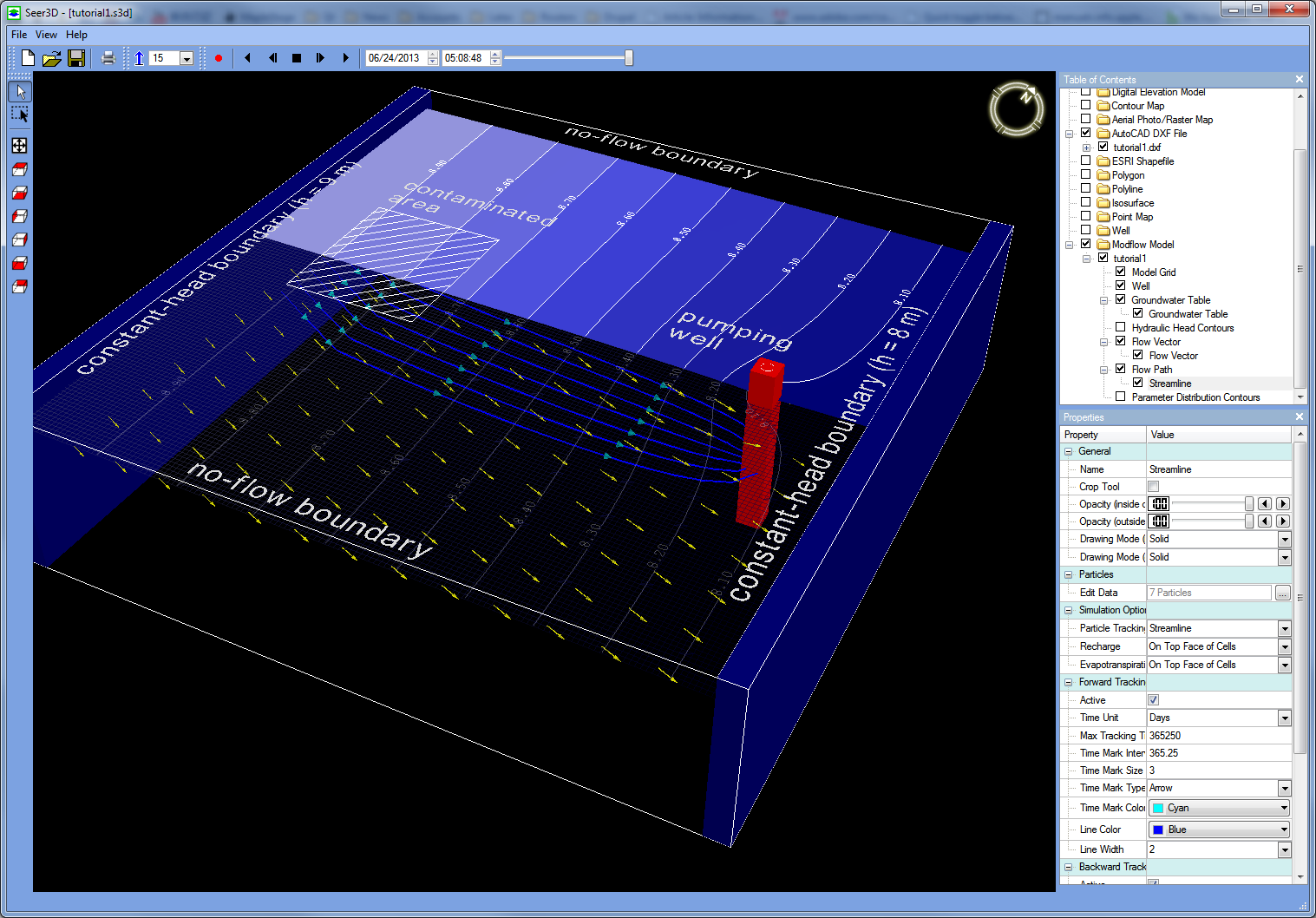Viewport: 1316px width, 918px height.
Task: Decrease outside opacity with left arrow
Action: [1265, 521]
